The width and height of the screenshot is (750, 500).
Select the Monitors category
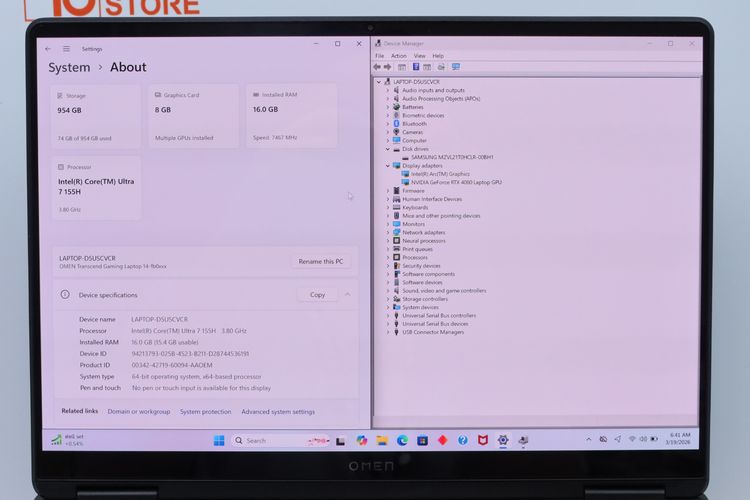[x=413, y=224]
